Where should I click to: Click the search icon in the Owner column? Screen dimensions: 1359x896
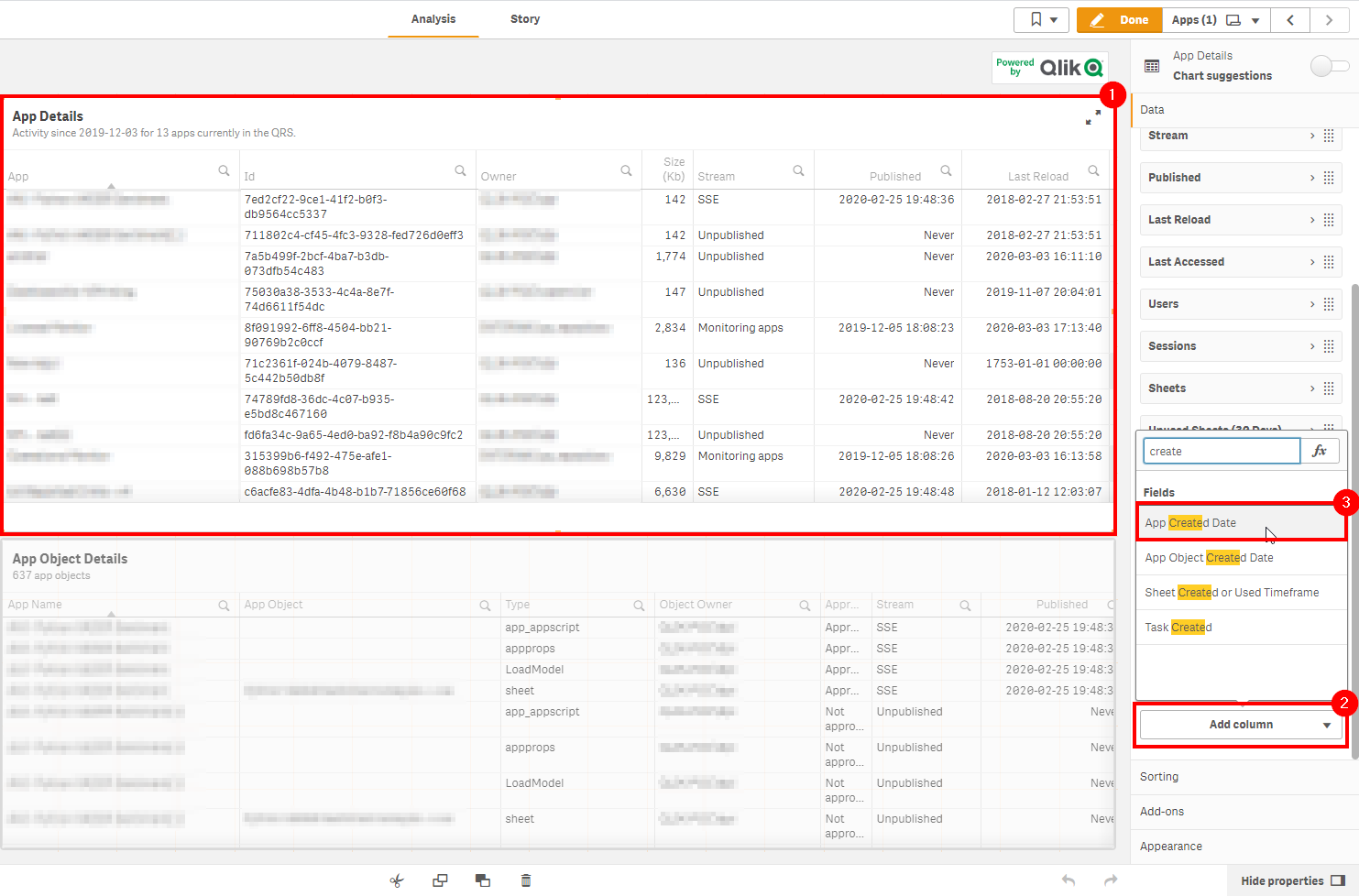click(x=626, y=170)
